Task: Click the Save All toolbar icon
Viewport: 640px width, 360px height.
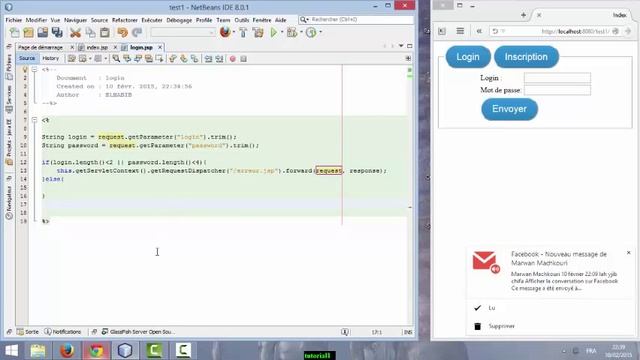Action: [57, 32]
